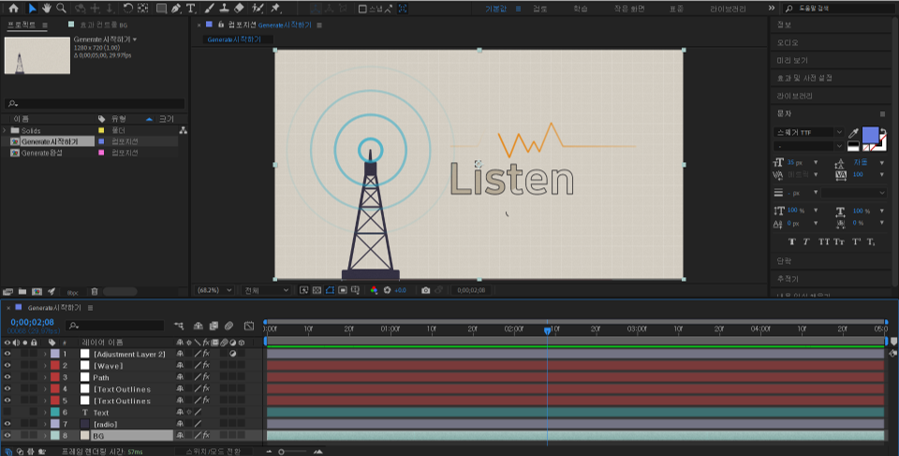This screenshot has width=899, height=456.
Task: Click the region of interest icon
Action: 343,290
